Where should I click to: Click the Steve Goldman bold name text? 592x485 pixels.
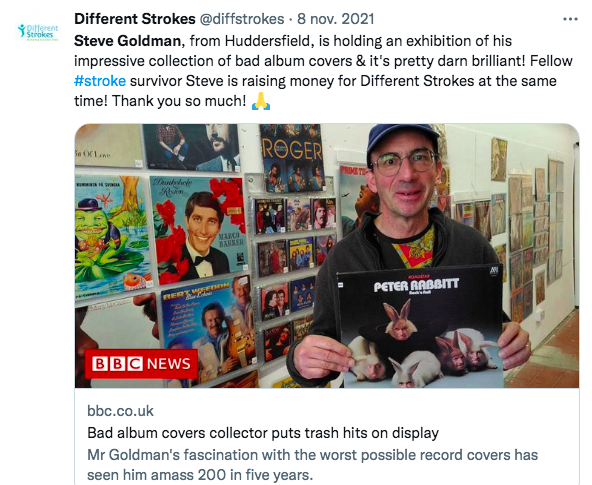(x=127, y=41)
